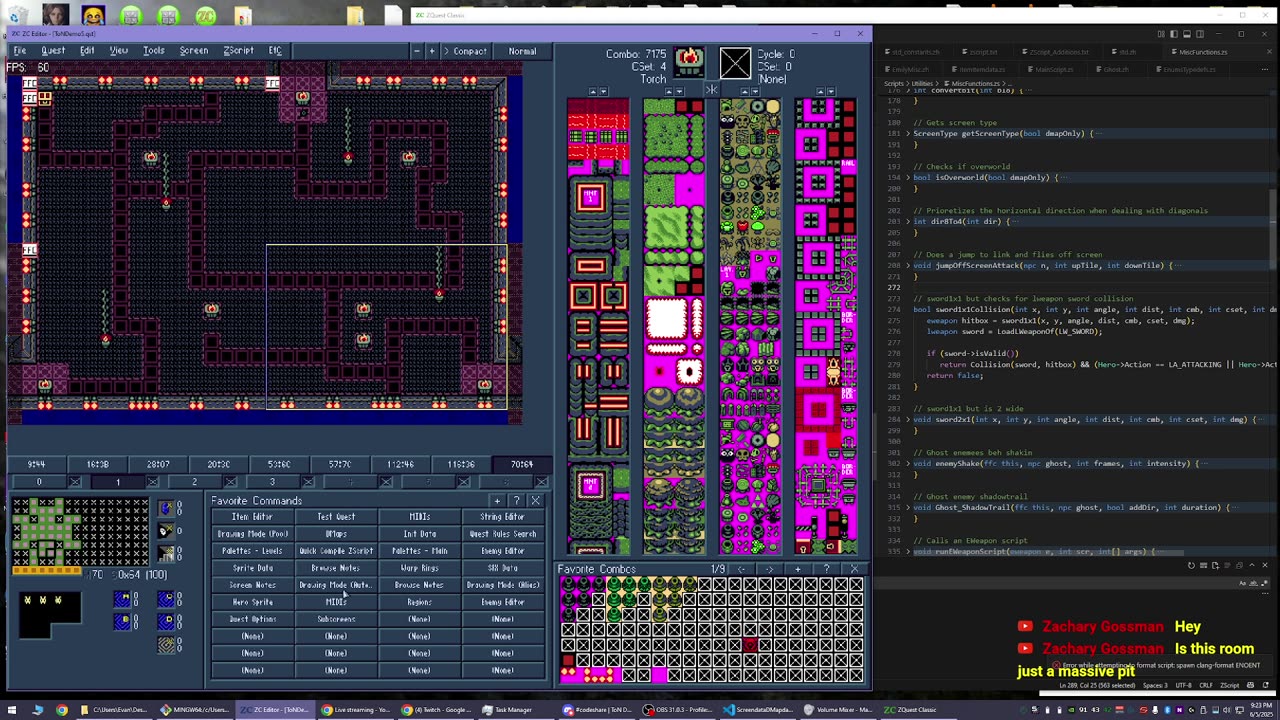Open the Edit menu
Viewport: 1280px width, 720px height.
tap(87, 51)
